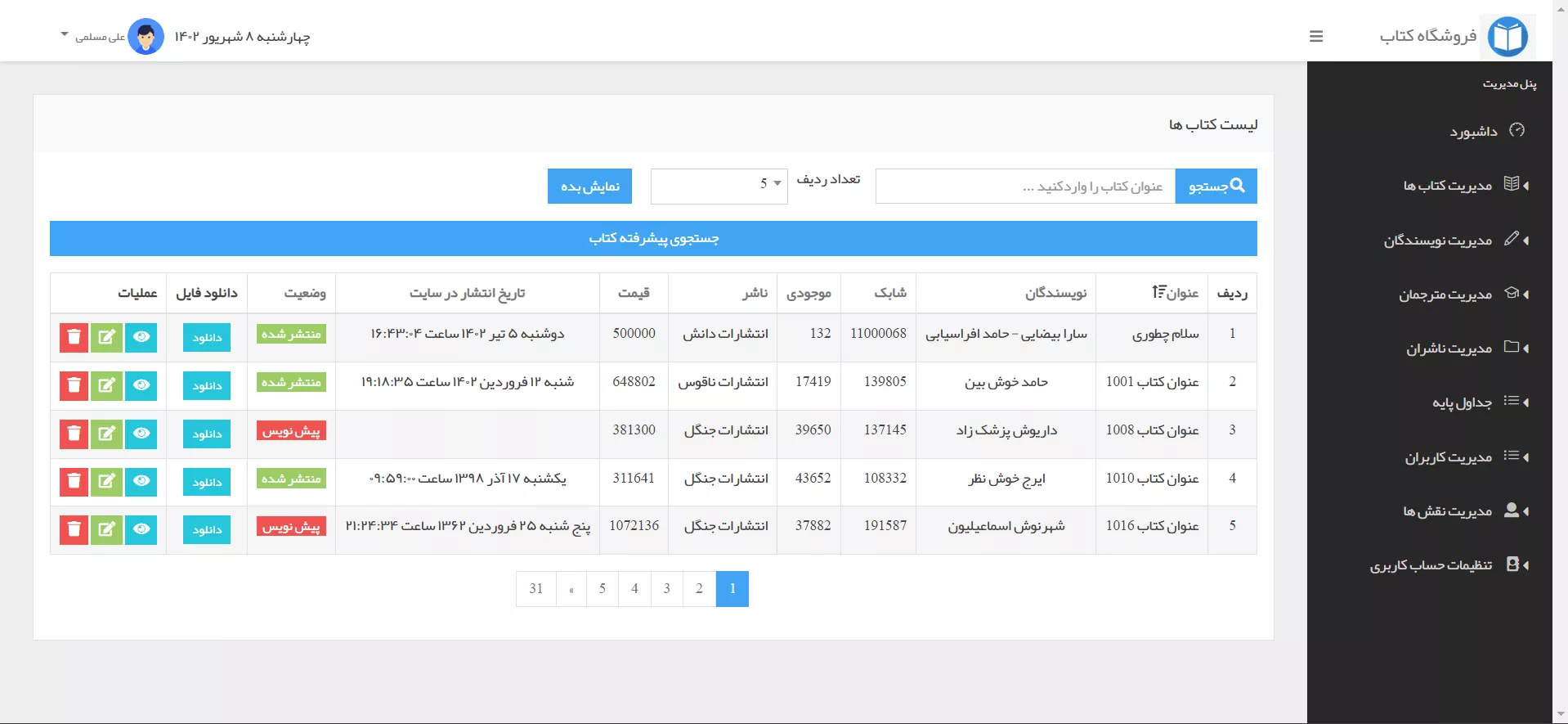Expand مدیریت ناشران menu
Image resolution: width=1568 pixels, height=724 pixels.
pyautogui.click(x=1449, y=349)
